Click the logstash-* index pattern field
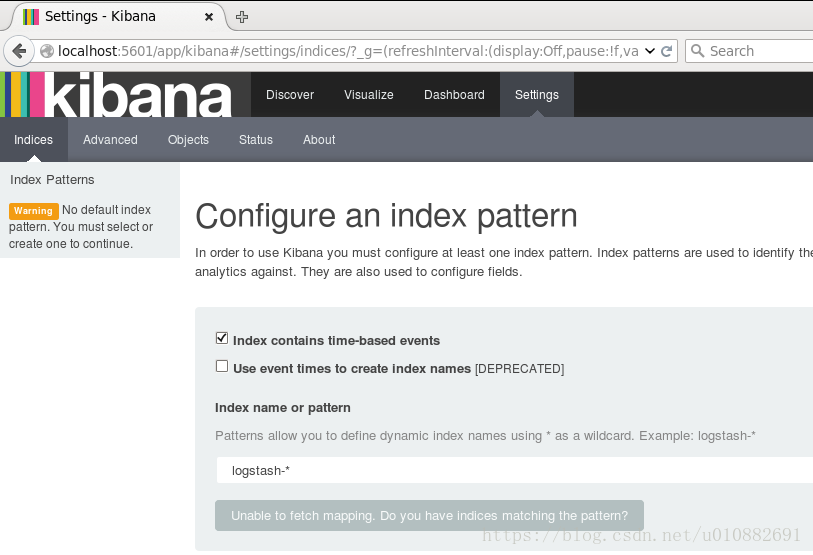The height and width of the screenshot is (555, 813). (x=514, y=470)
